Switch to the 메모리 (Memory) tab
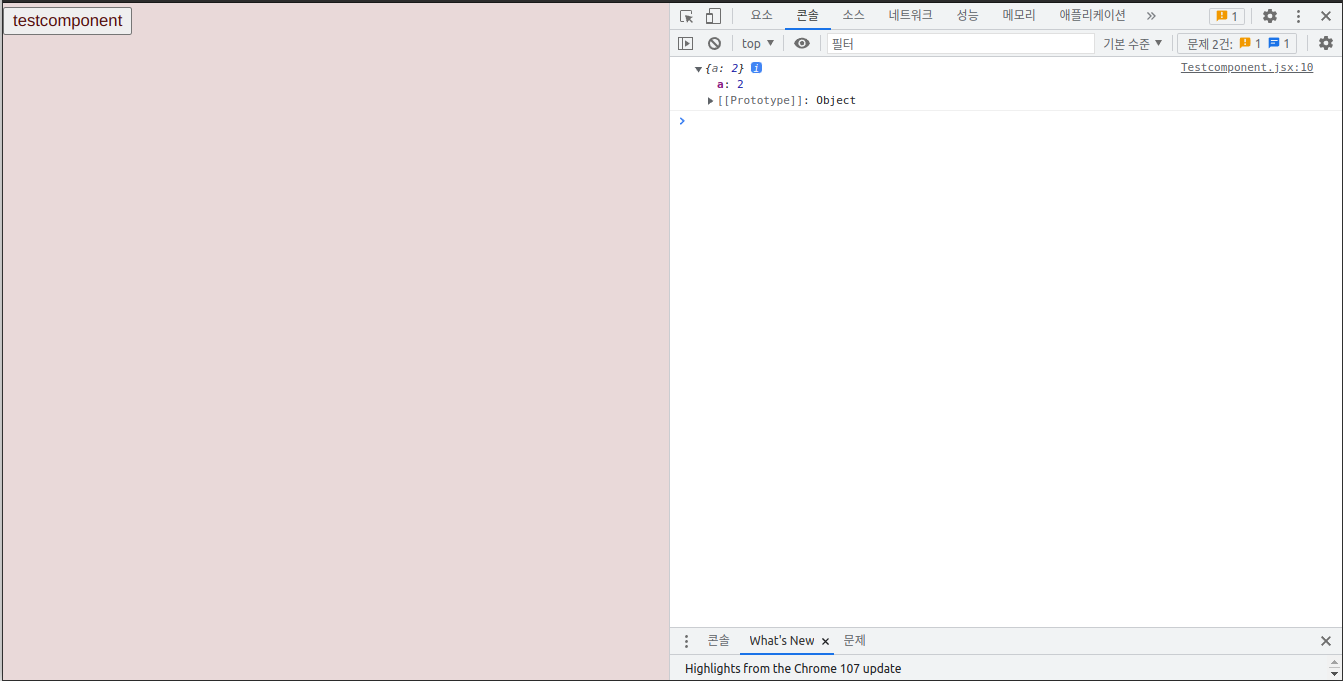 1019,15
